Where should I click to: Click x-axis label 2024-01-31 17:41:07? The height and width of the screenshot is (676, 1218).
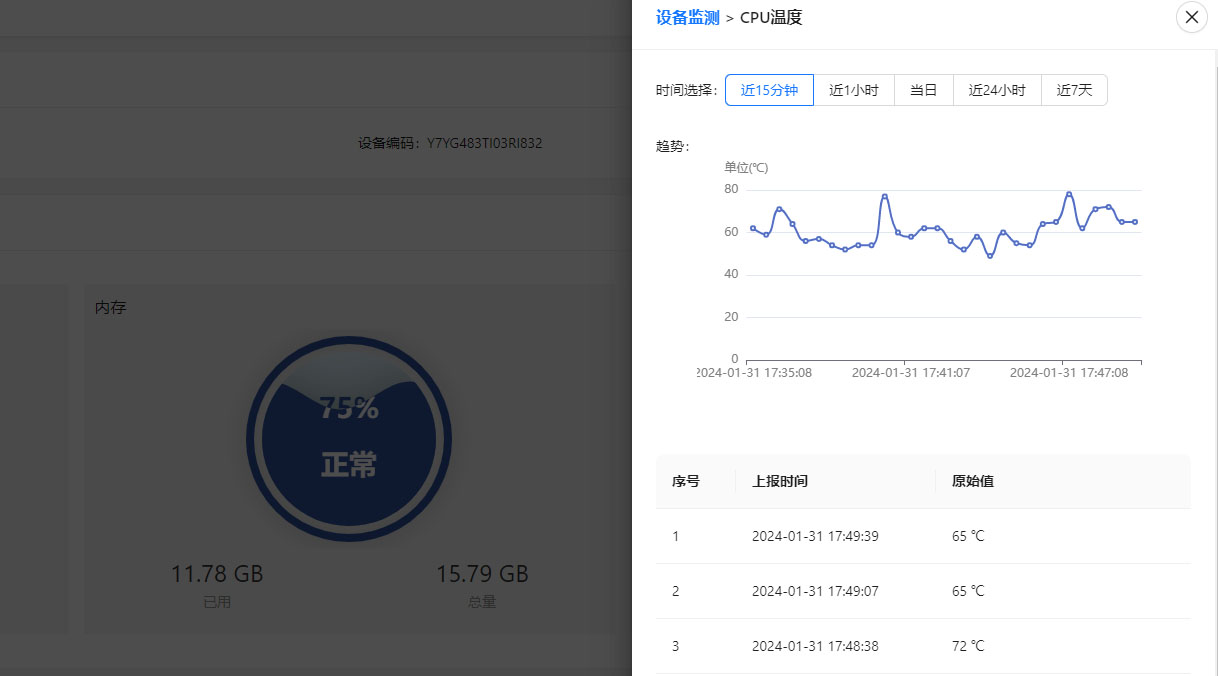[x=909, y=373]
